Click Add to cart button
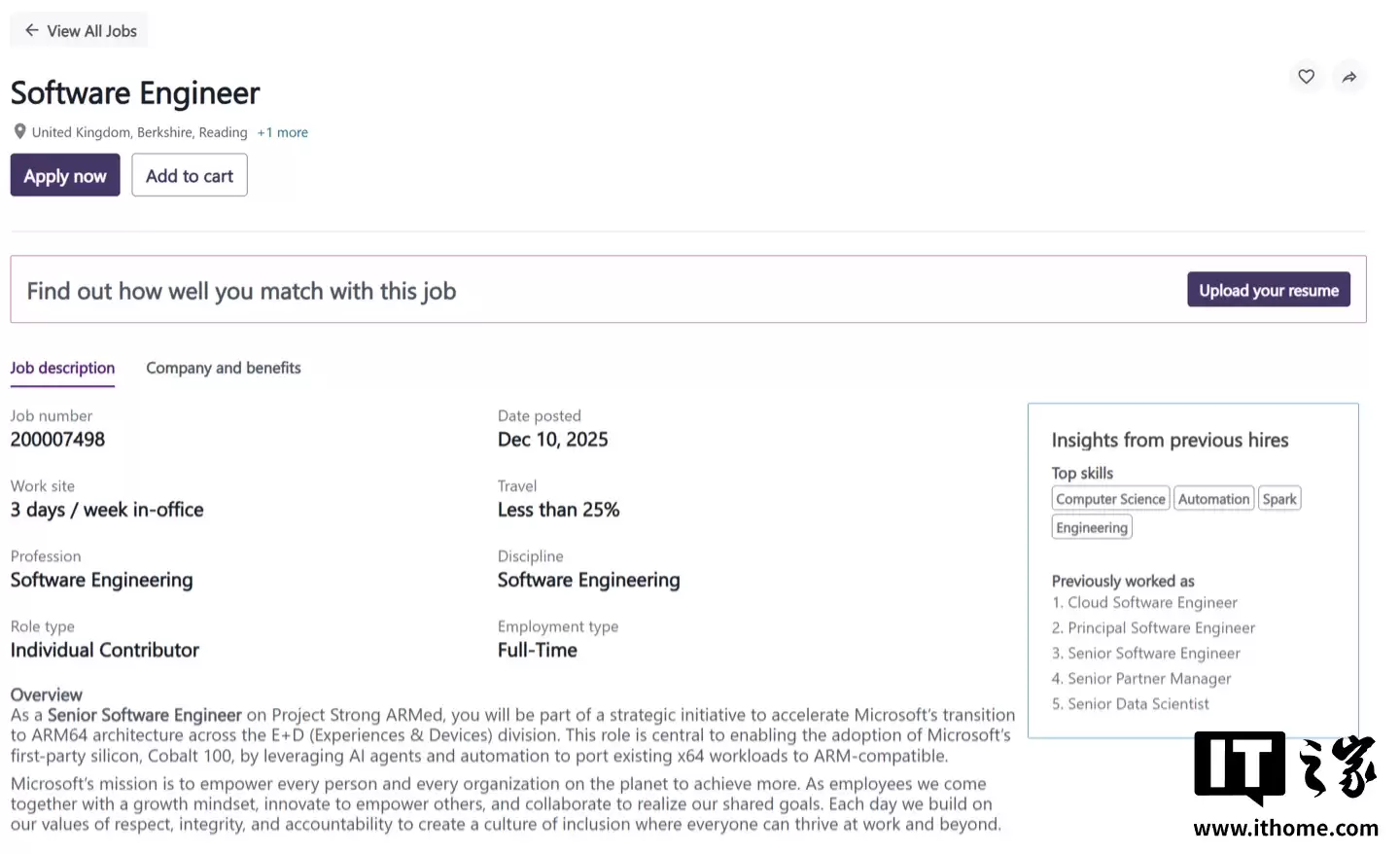Viewport: 1400px width, 854px height. (190, 176)
